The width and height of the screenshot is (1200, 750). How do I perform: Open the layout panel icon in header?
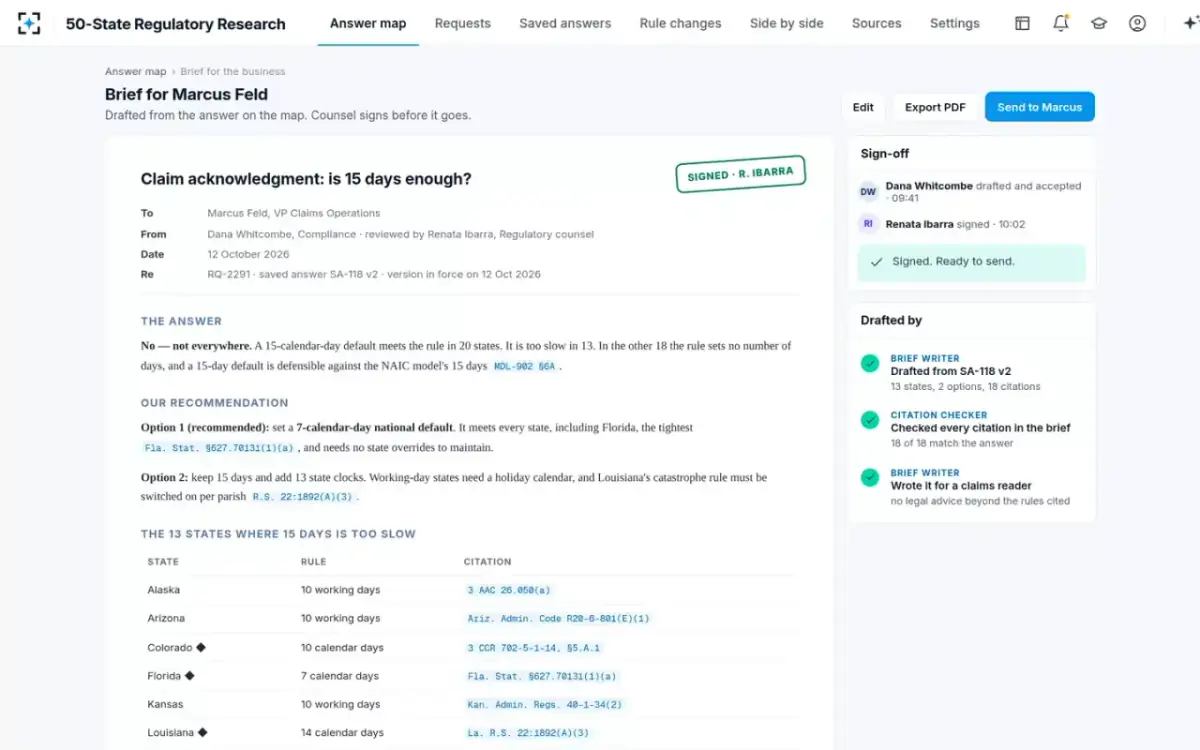(x=1022, y=23)
